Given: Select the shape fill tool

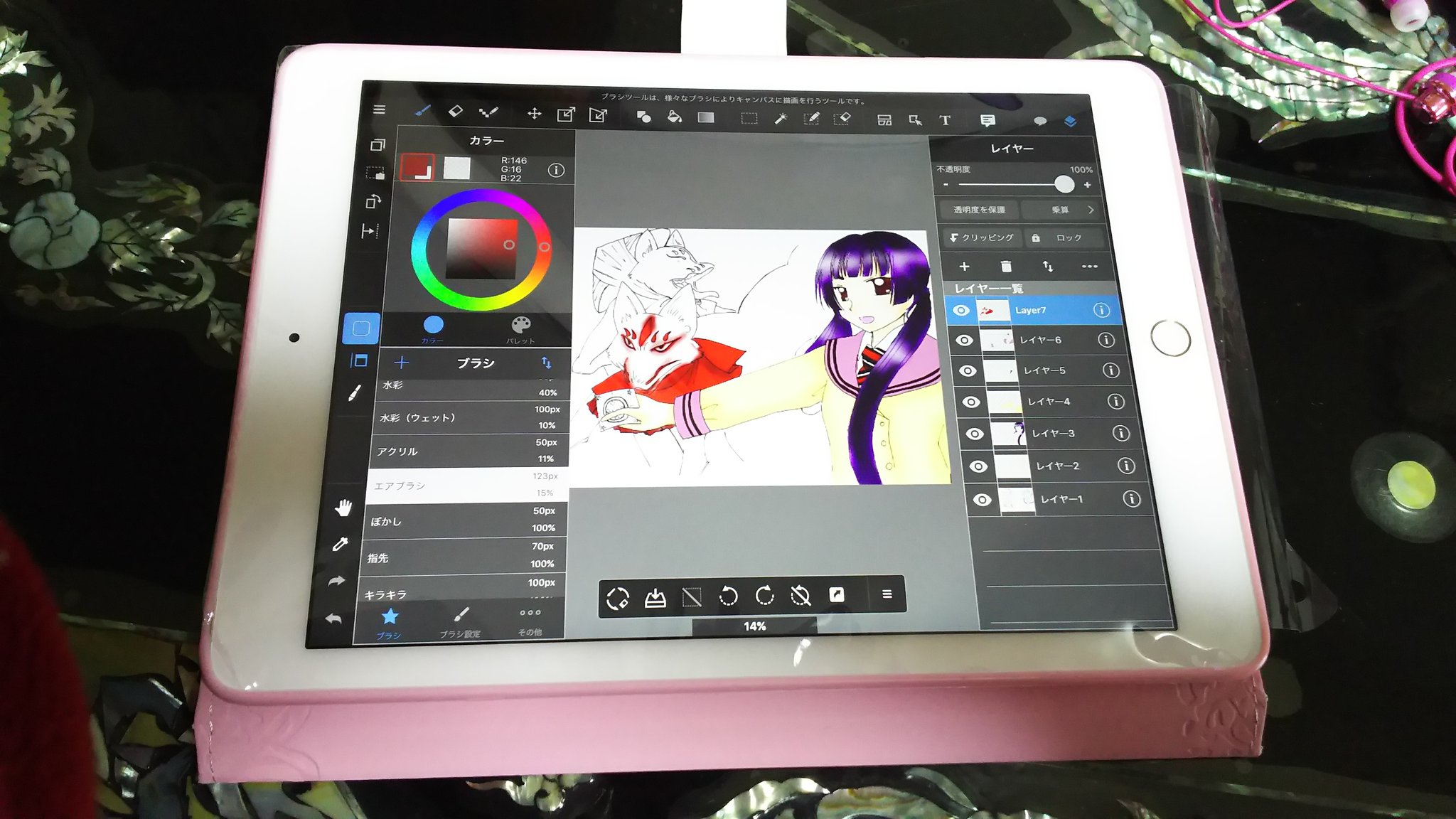Looking at the screenshot, I should click(643, 116).
